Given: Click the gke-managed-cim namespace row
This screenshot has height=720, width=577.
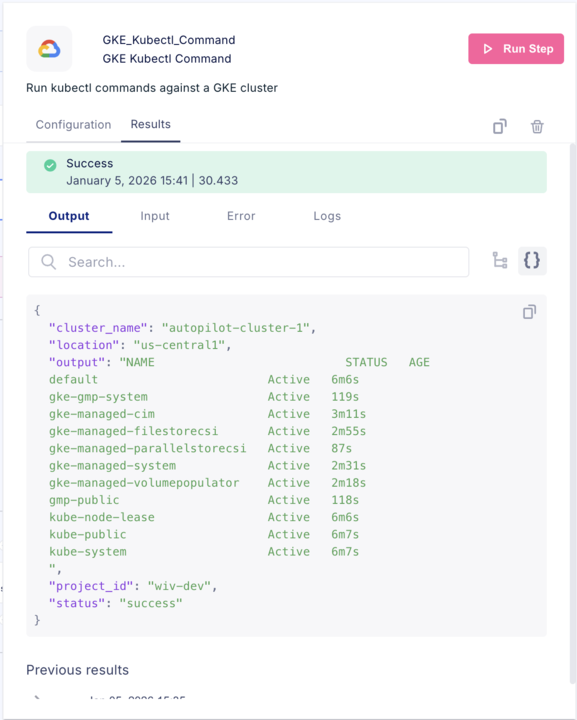Looking at the screenshot, I should point(207,414).
